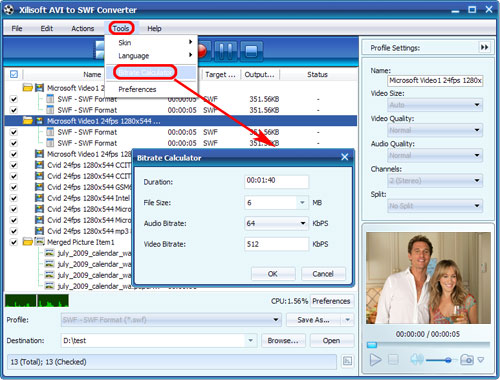This screenshot has width=500, height=380.
Task: Open the Video Quality dropdown
Action: pos(435,130)
